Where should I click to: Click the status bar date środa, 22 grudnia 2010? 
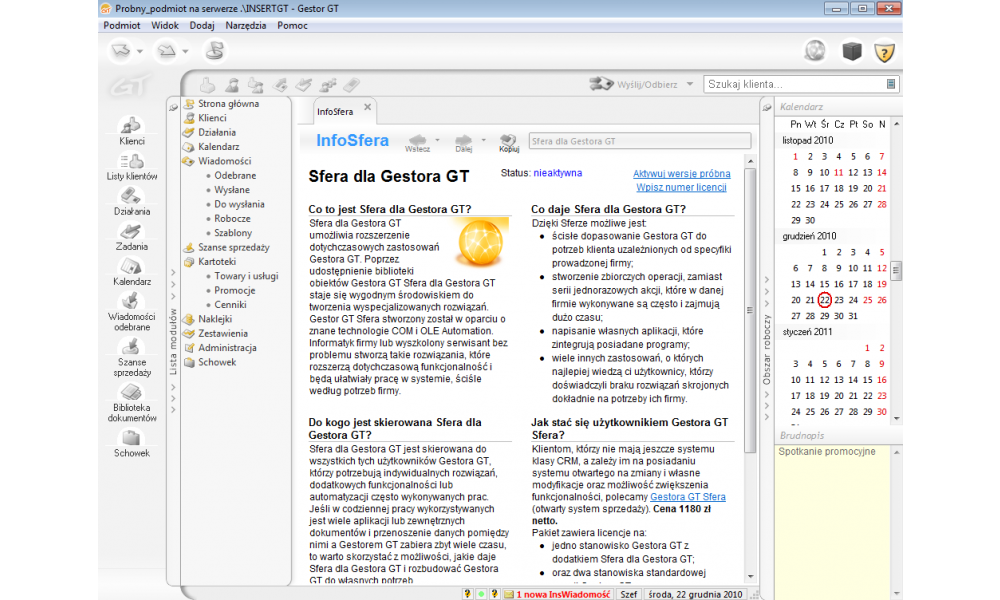tap(695, 594)
